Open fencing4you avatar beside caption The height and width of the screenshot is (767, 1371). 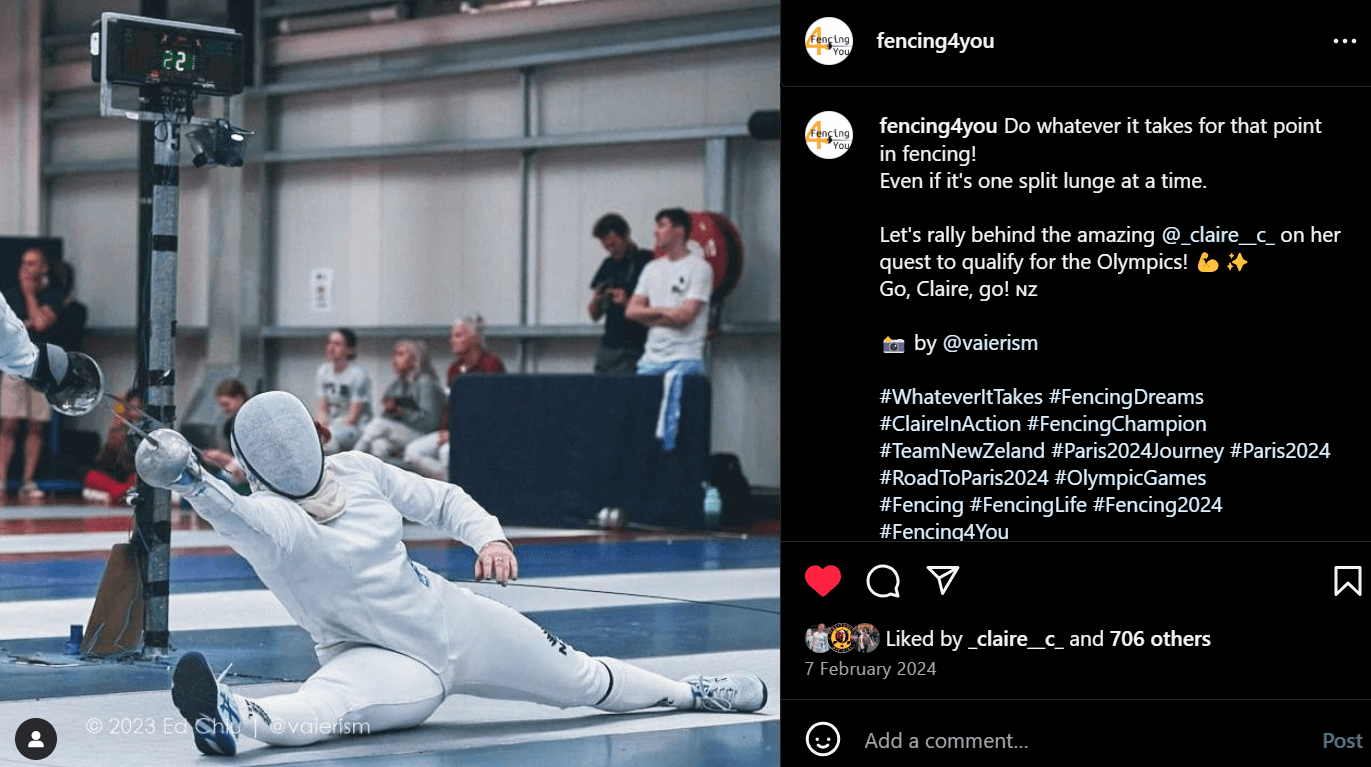pos(829,135)
